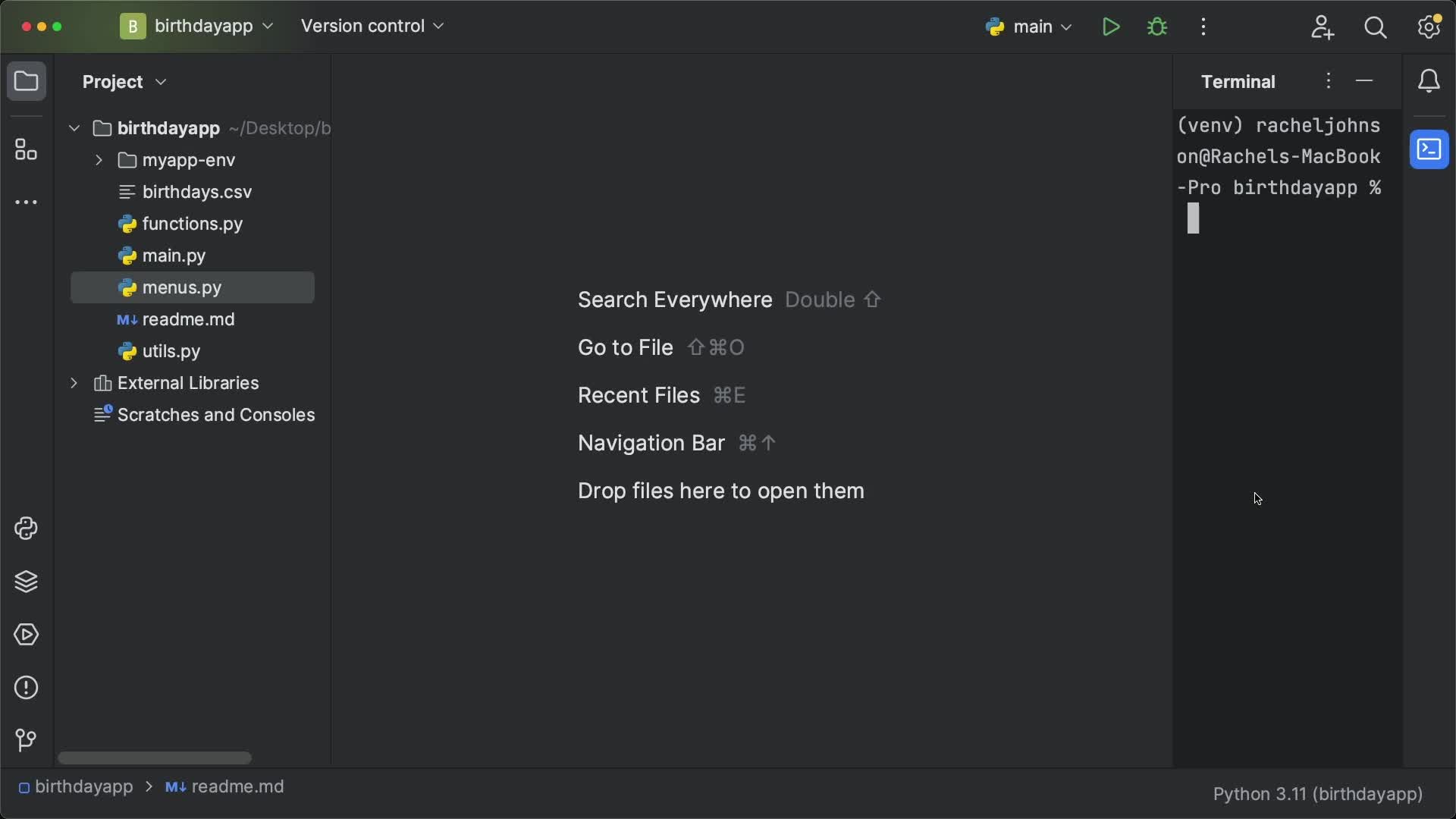Expand External Libraries
The image size is (1456, 819).
(74, 383)
